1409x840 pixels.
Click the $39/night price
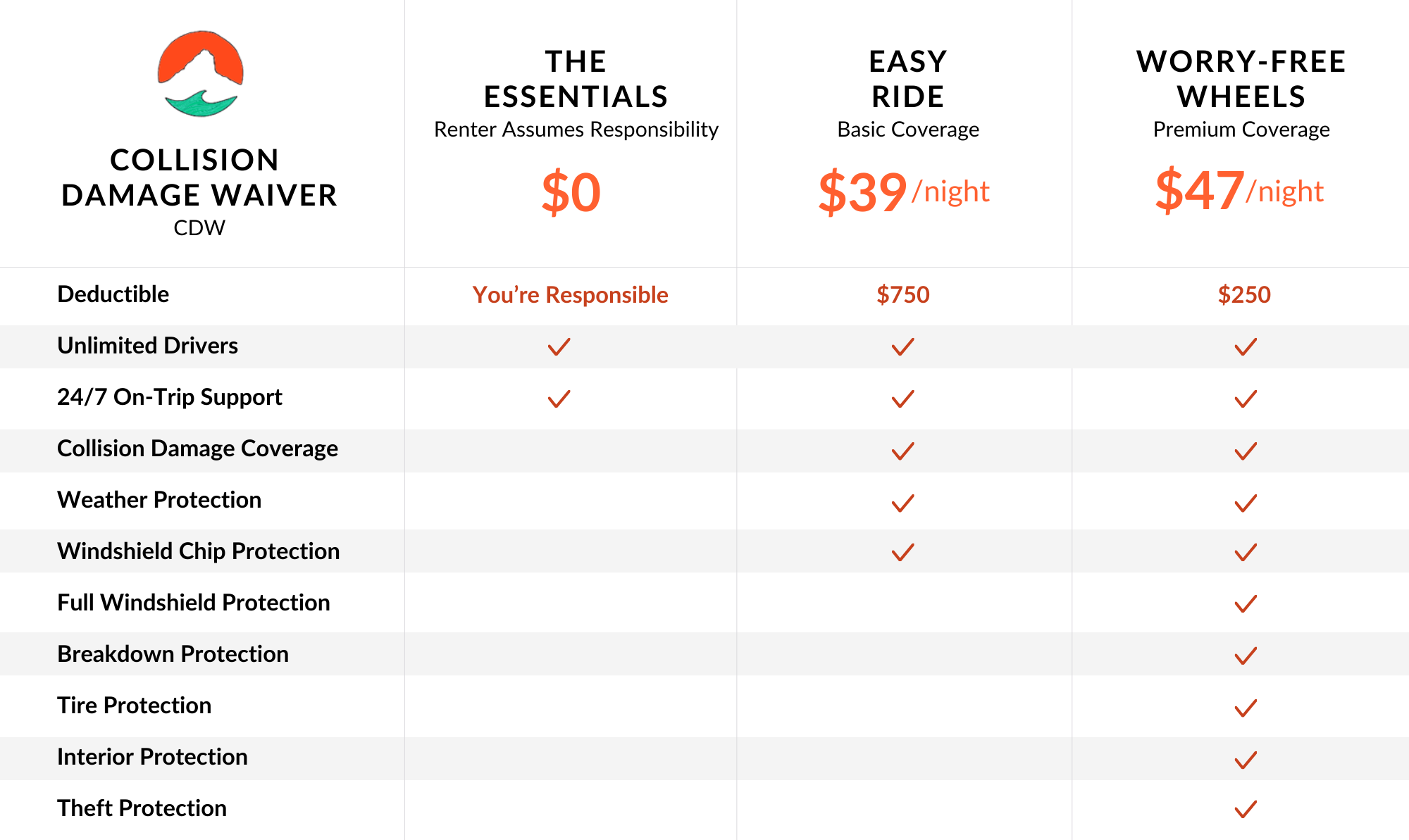903,192
